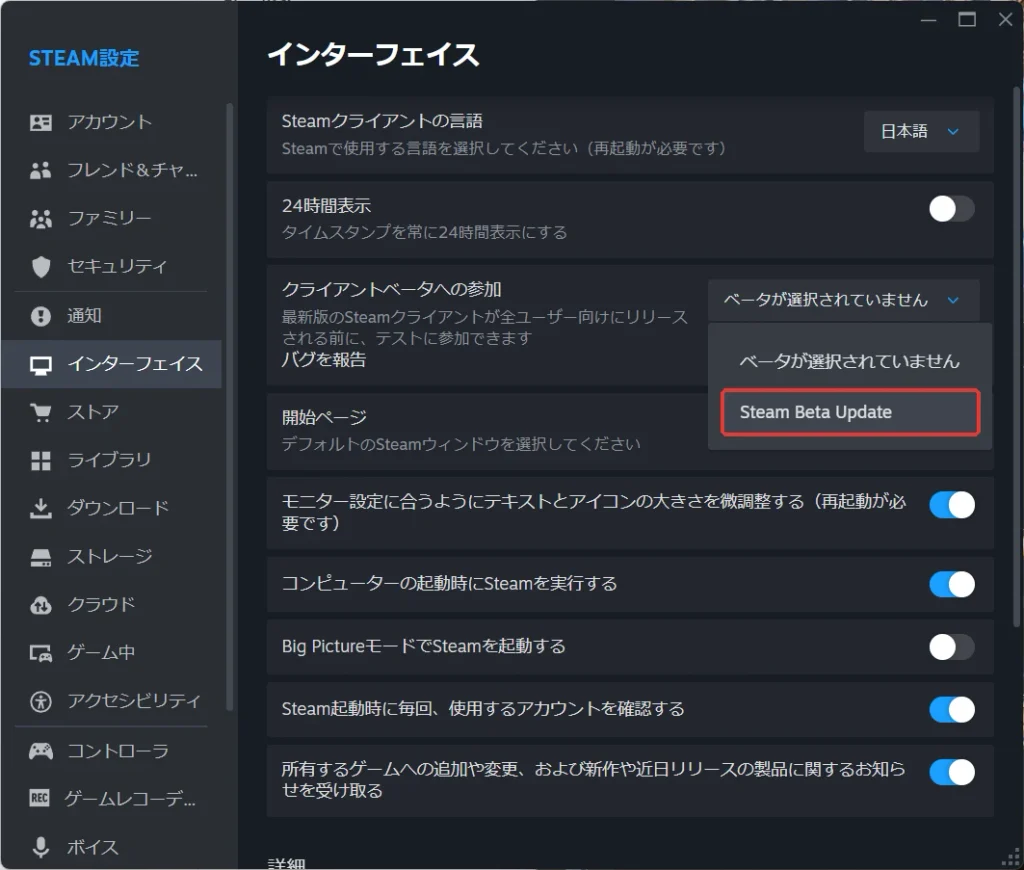Click the ストレージ drive icon
The width and height of the screenshot is (1024, 870).
tap(40, 557)
